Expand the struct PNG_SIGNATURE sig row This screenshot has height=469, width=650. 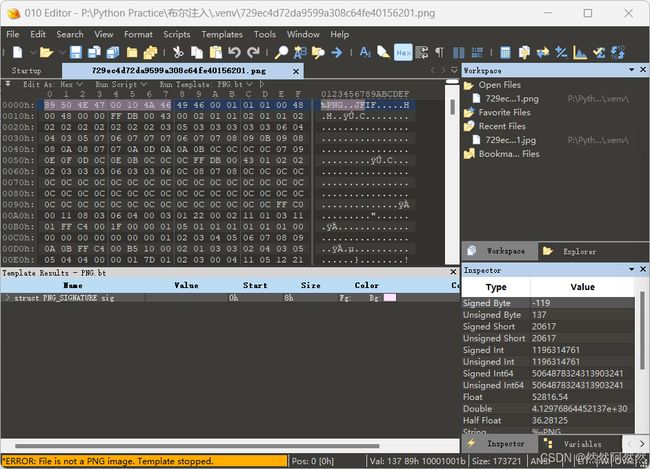(x=7, y=298)
